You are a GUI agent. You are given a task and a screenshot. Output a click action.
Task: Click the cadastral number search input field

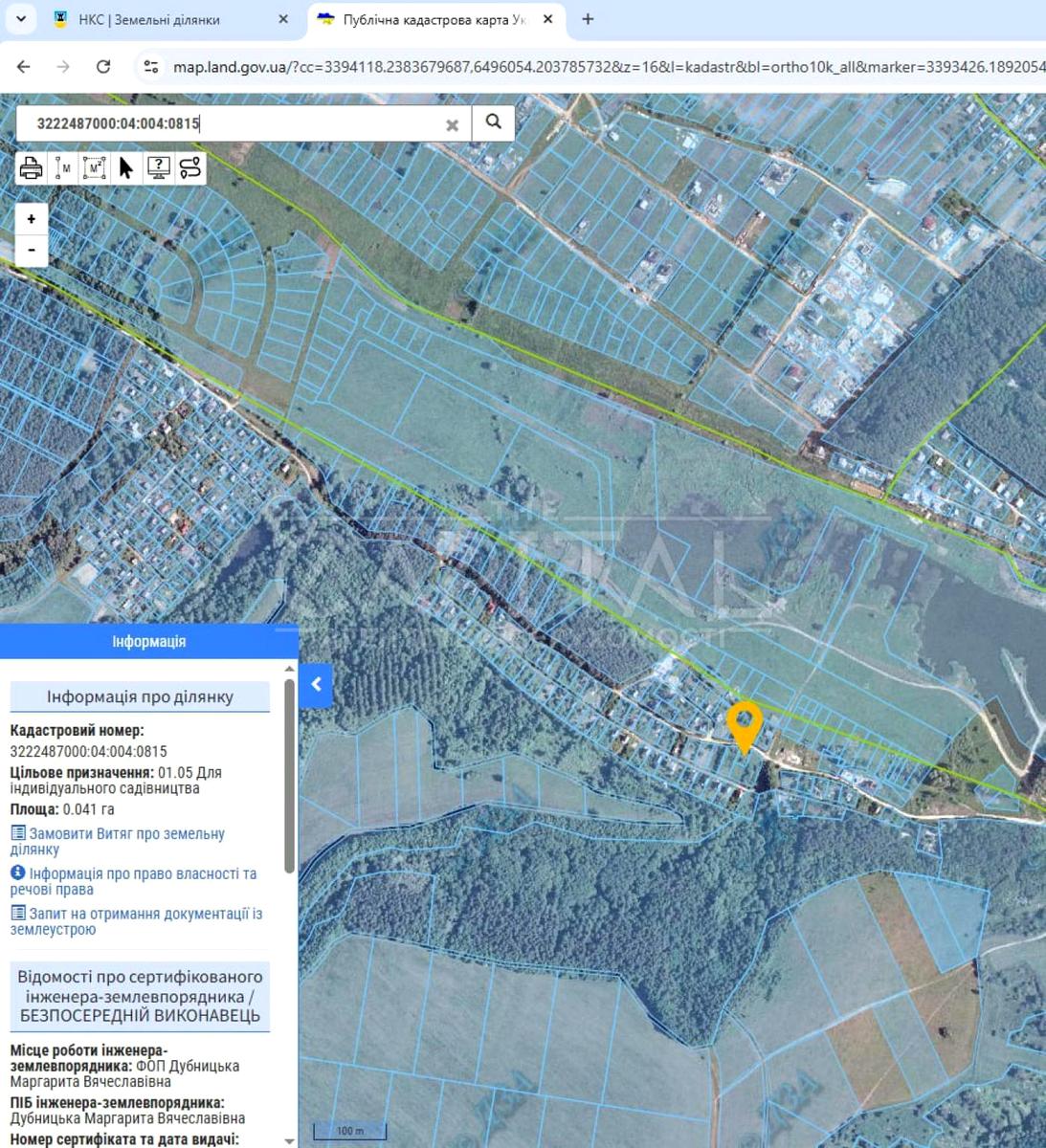tap(239, 123)
